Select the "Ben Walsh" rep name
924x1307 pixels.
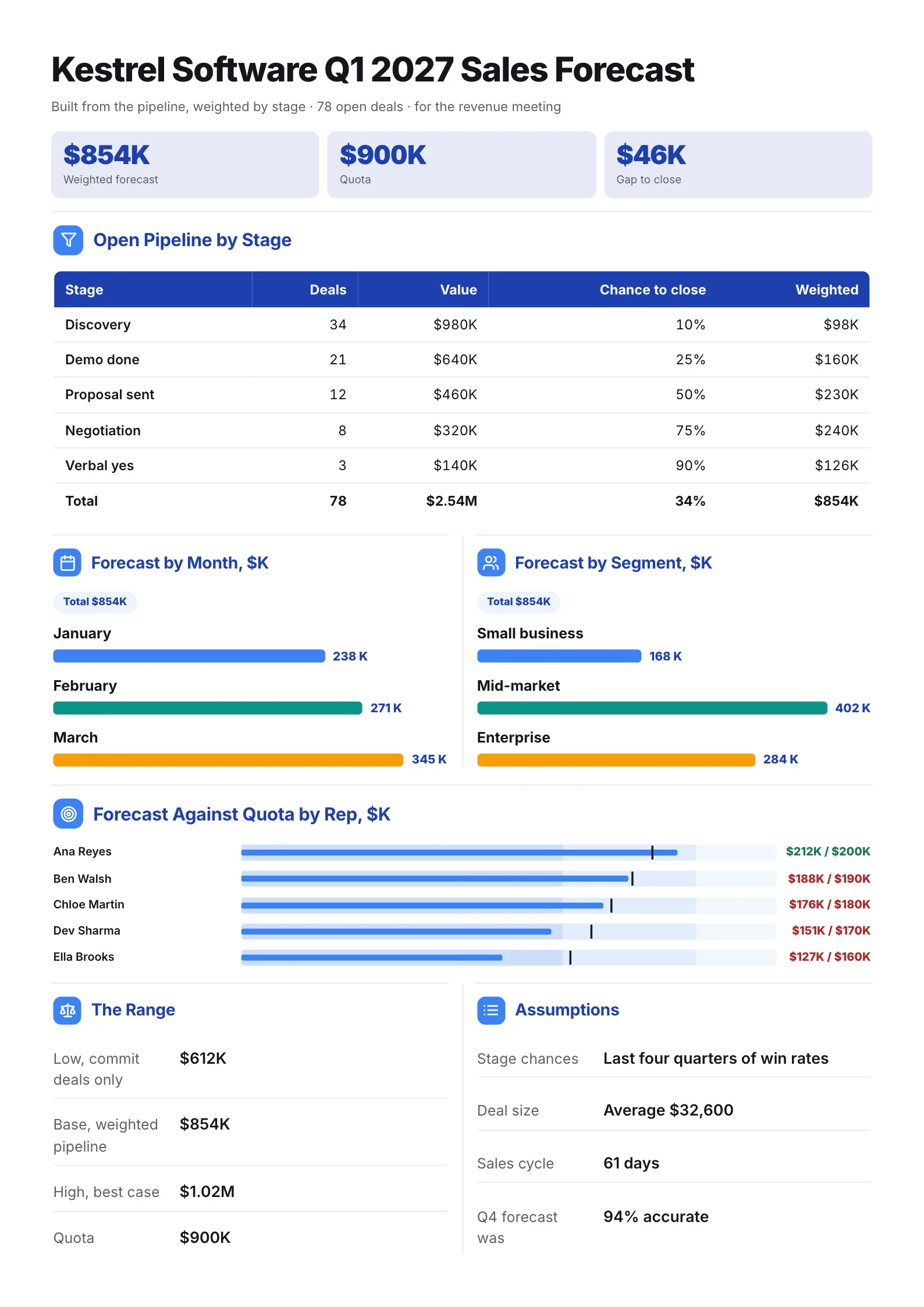[82, 879]
